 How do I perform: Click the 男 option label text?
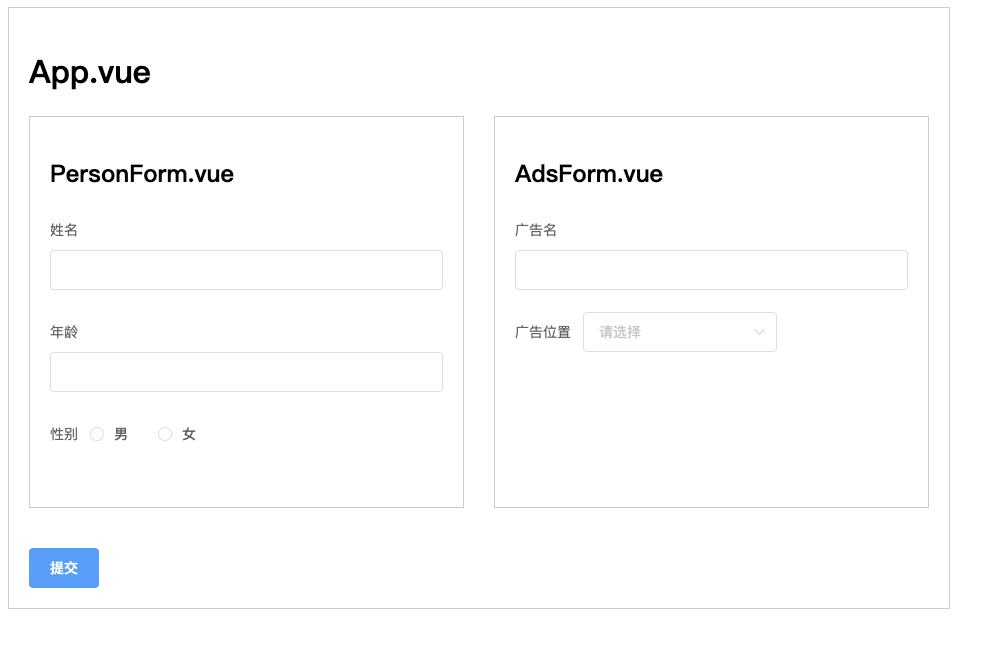(121, 434)
